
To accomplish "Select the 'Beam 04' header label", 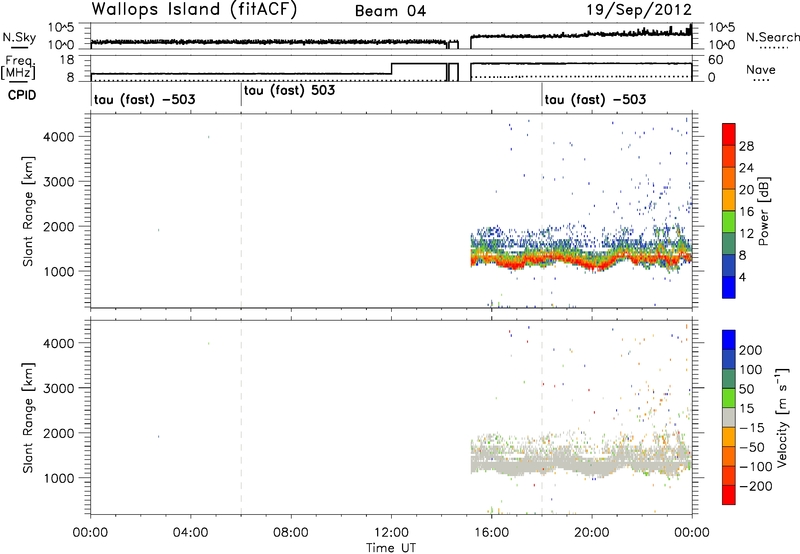I will click(x=390, y=11).
